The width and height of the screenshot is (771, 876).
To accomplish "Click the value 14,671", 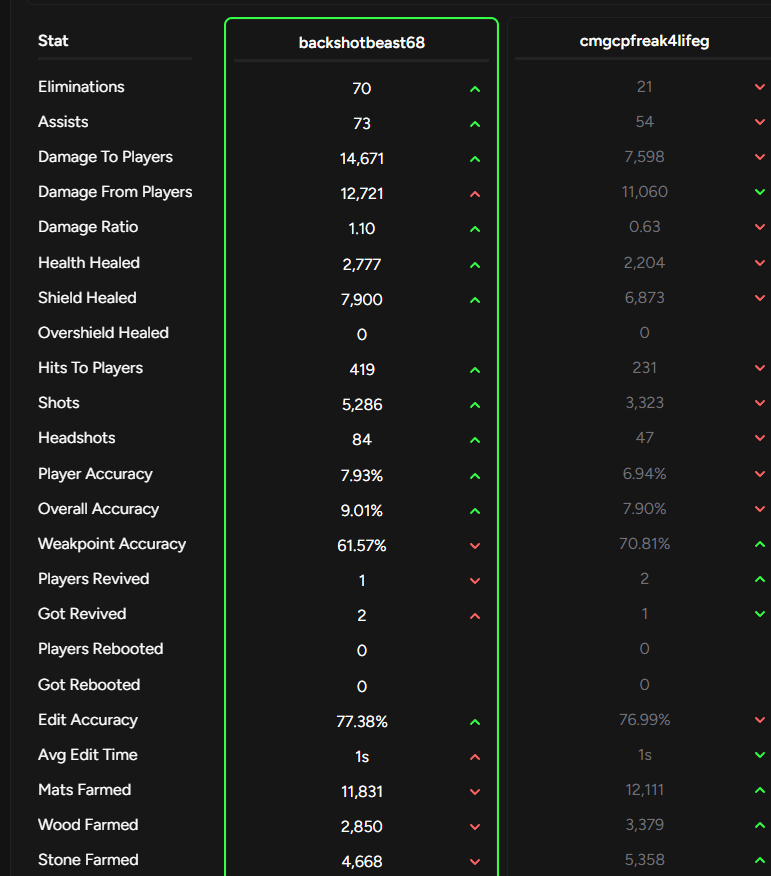I will 361,159.
